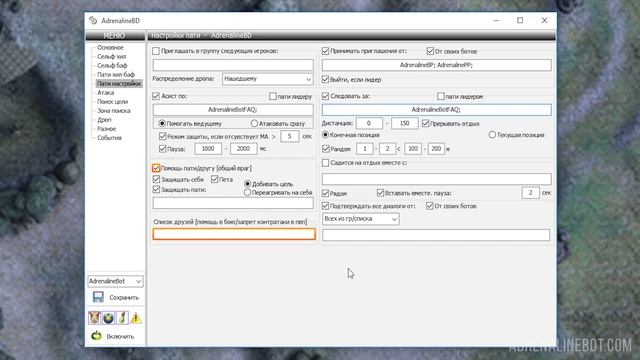The image size is (640, 360).
Task: Click the friends list input field
Action: [234, 234]
